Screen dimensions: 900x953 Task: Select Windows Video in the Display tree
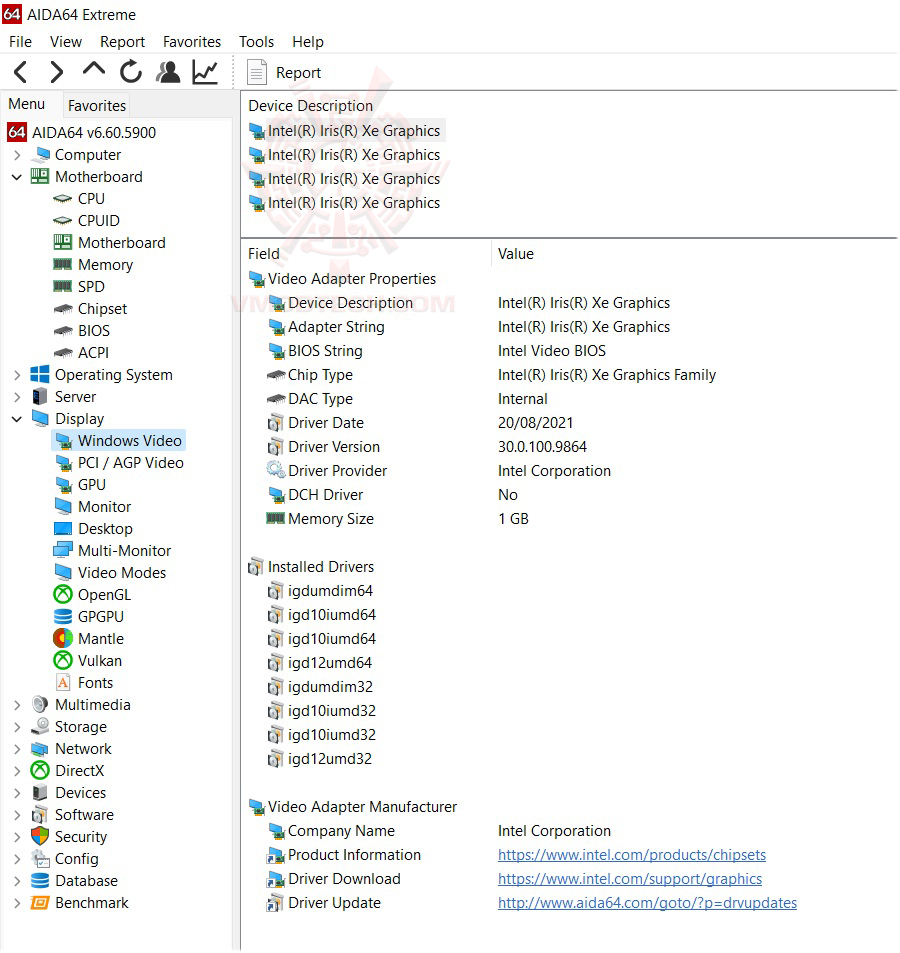[x=129, y=441]
